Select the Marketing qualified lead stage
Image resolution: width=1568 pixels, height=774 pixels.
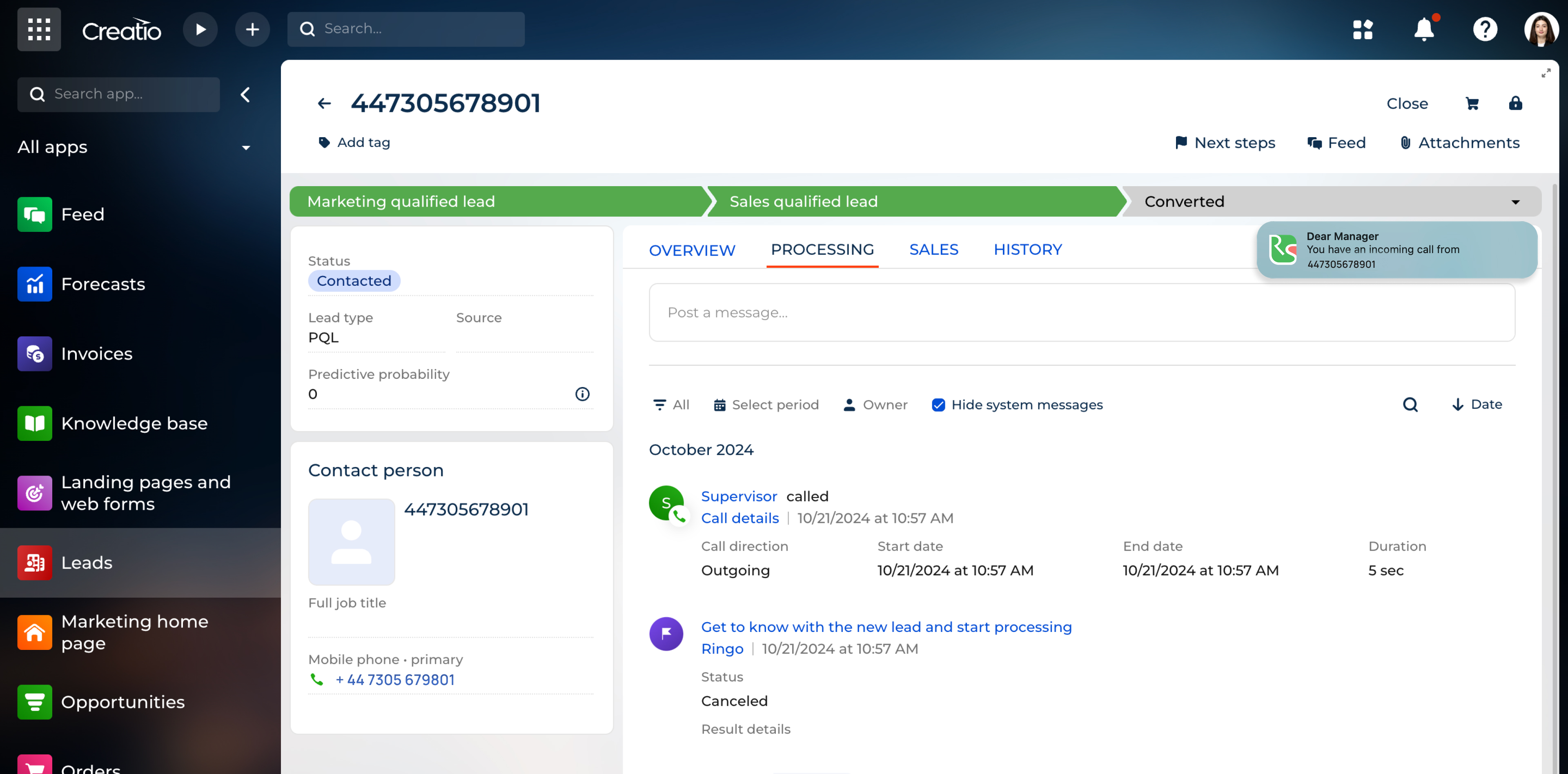click(x=497, y=201)
